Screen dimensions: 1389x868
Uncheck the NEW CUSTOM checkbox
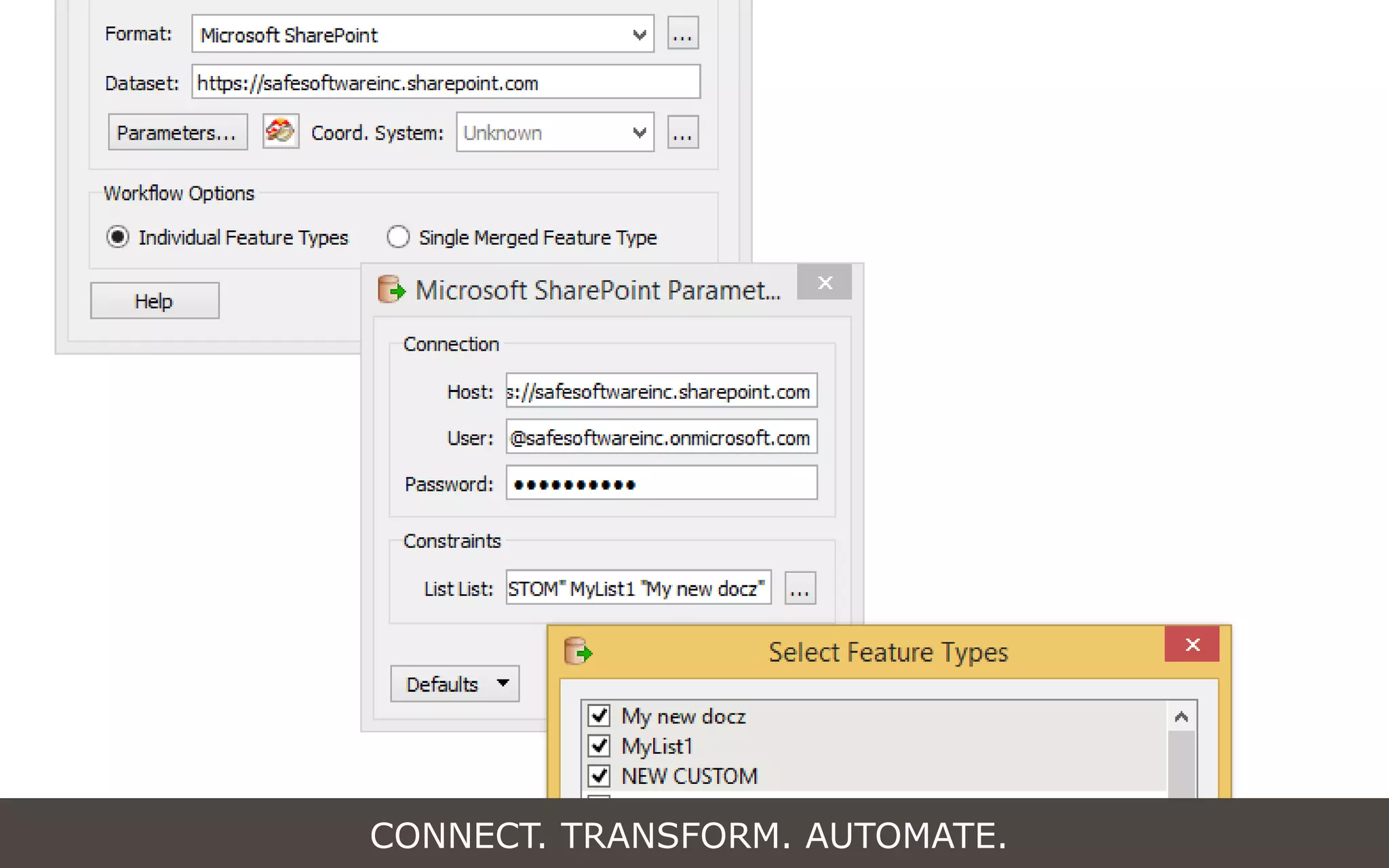[x=599, y=775]
